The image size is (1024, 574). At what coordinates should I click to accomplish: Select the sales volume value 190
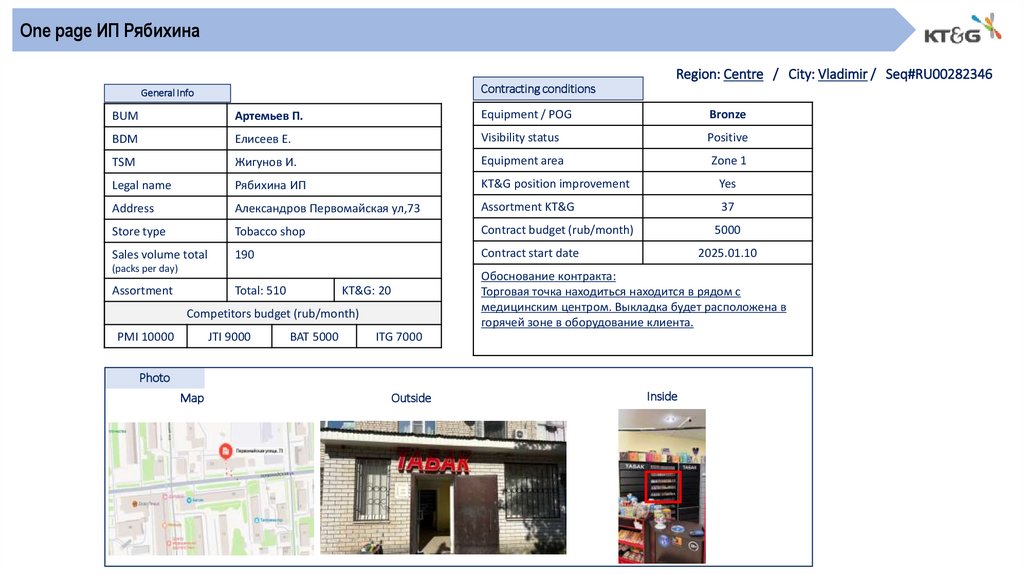click(x=245, y=255)
